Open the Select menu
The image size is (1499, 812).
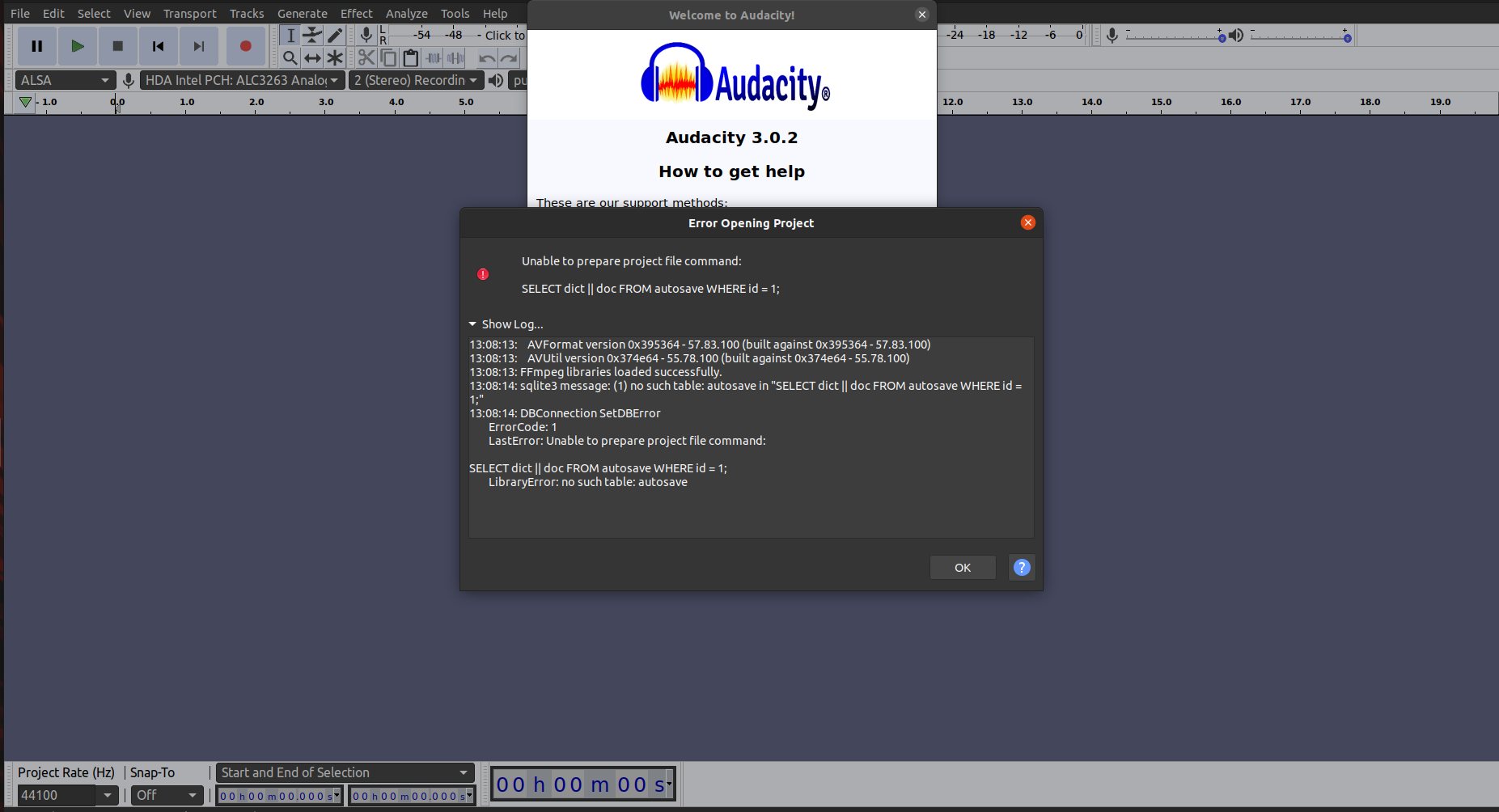(x=94, y=14)
